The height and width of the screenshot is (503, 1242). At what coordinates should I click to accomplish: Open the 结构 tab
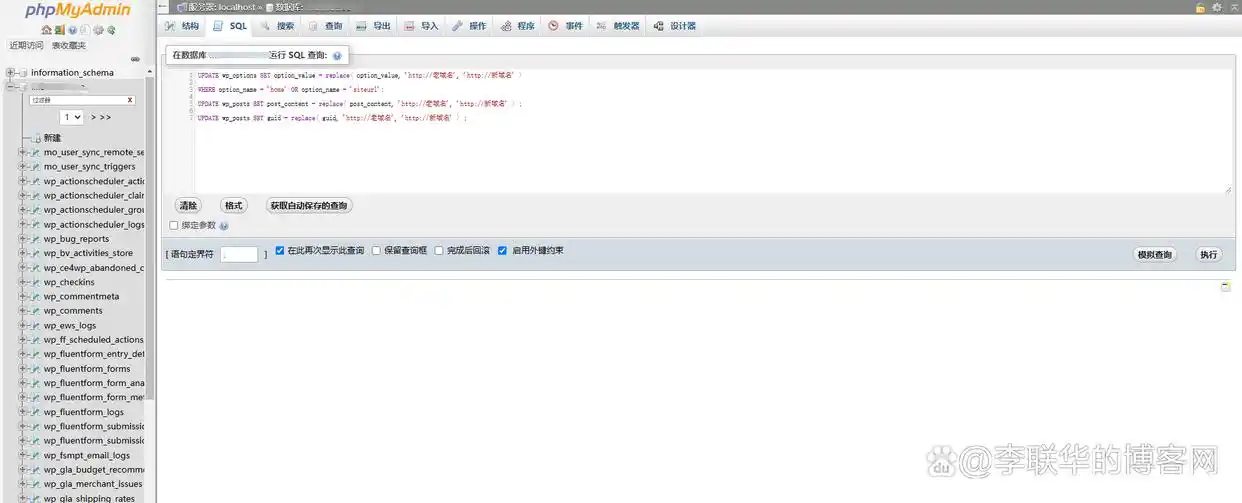[182, 26]
